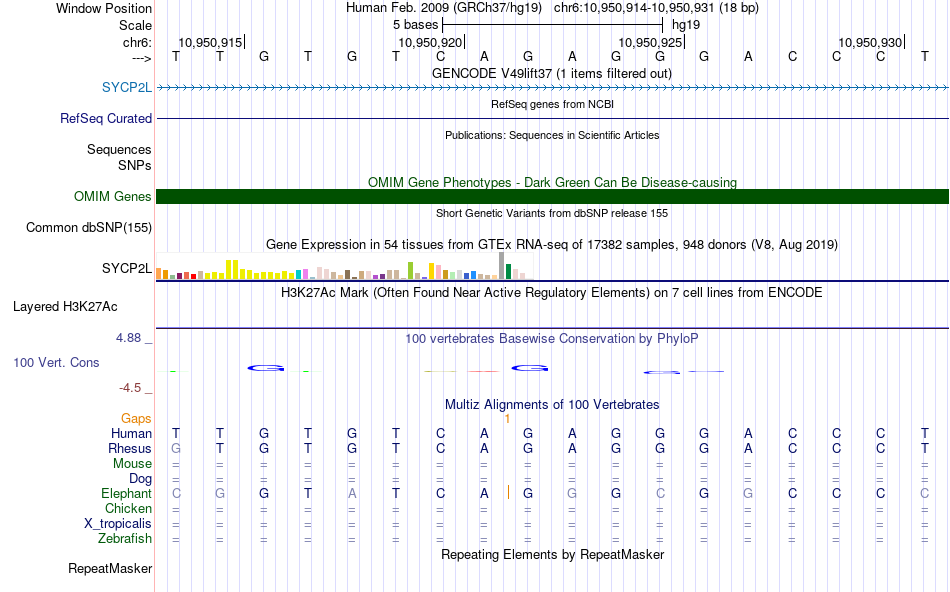Screen dimensions: 950x592
Task: Click the orange insertion bar in Elephant row
Action: coord(508,493)
